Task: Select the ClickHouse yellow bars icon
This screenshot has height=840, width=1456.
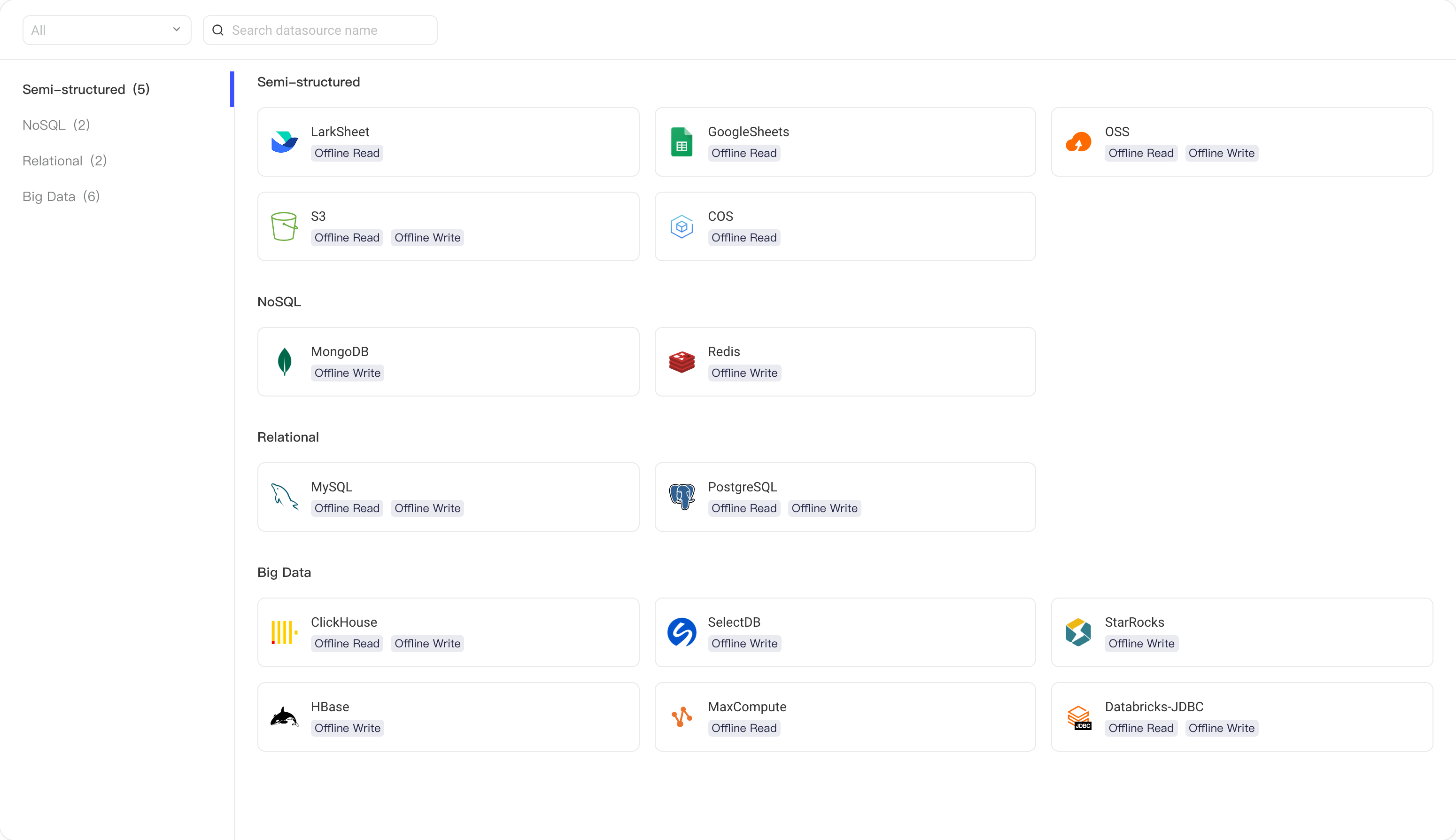Action: [284, 632]
